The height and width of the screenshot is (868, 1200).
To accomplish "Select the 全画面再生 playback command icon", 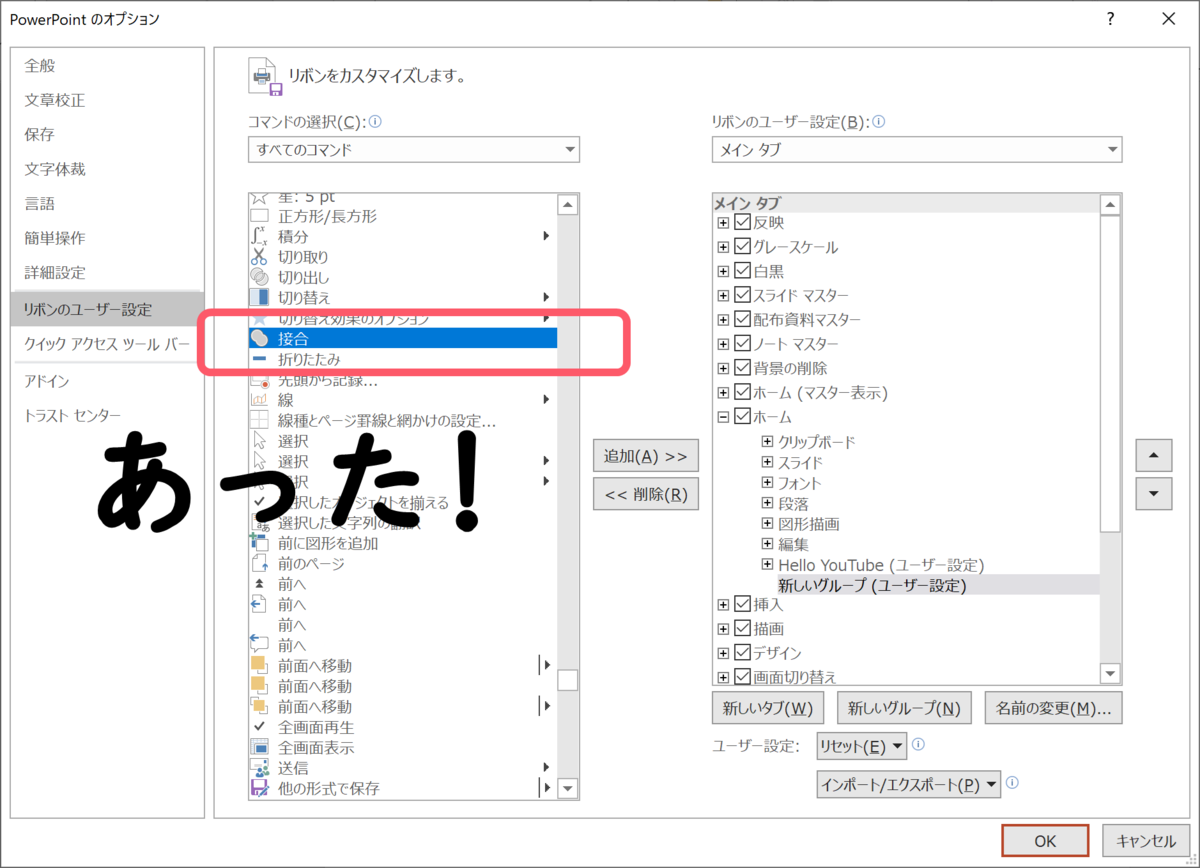I will click(259, 726).
